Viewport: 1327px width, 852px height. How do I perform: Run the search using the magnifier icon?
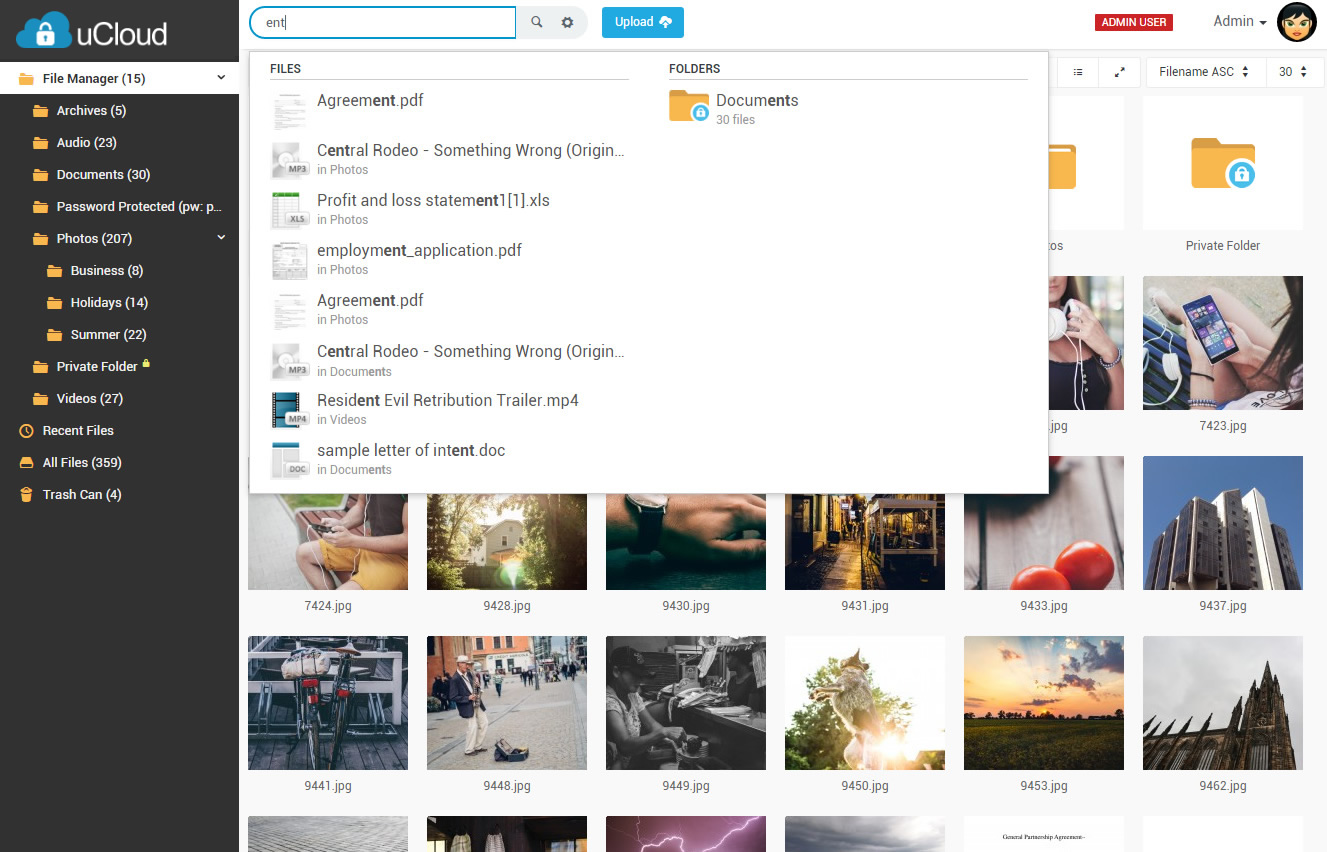tap(536, 21)
